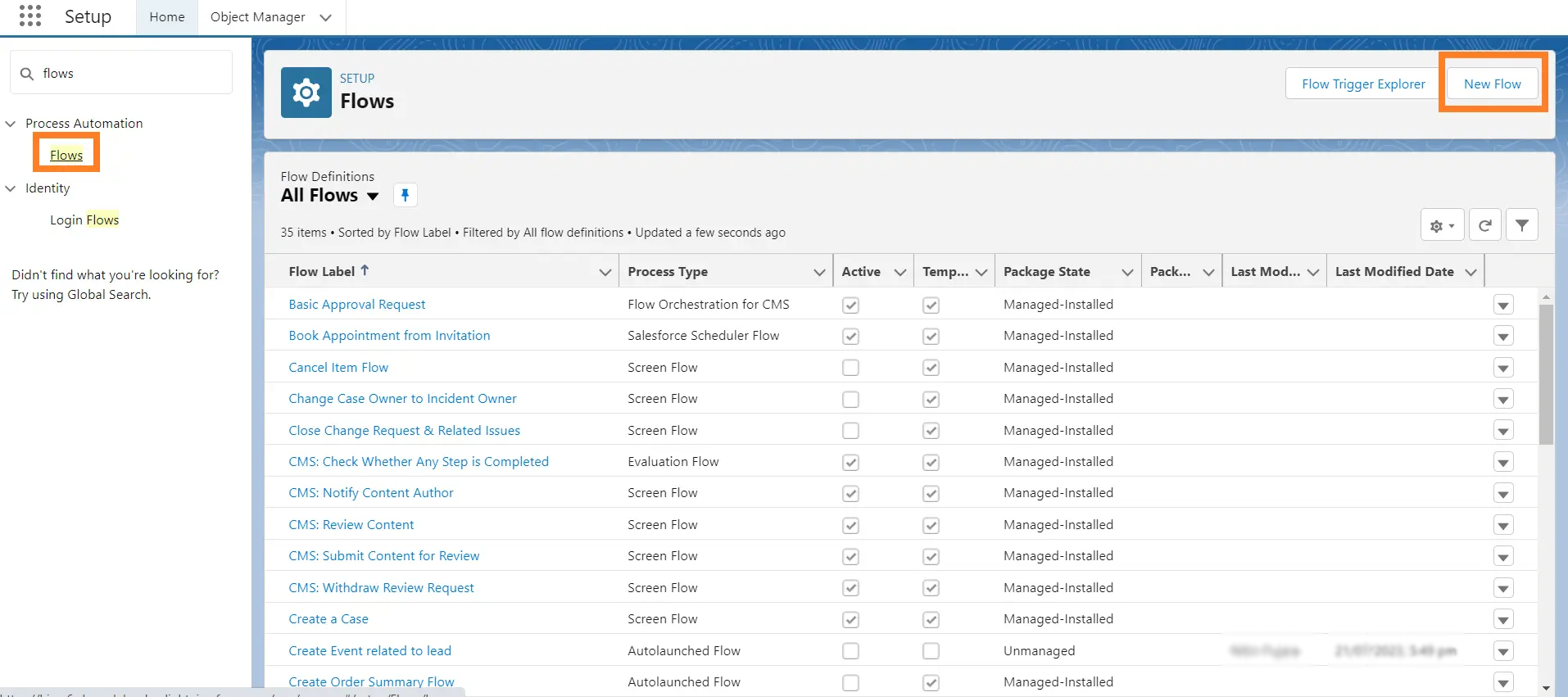Click Package State column header

(1047, 272)
